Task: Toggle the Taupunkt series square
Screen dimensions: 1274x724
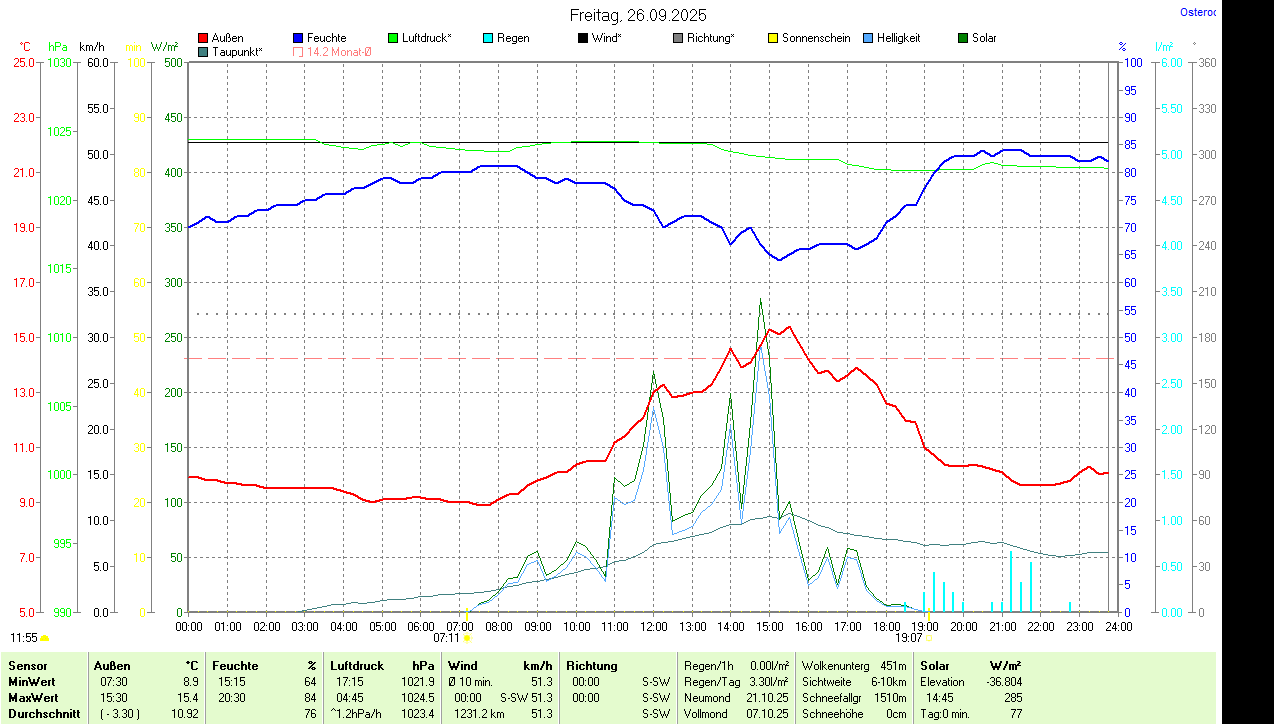Action: coord(203,51)
